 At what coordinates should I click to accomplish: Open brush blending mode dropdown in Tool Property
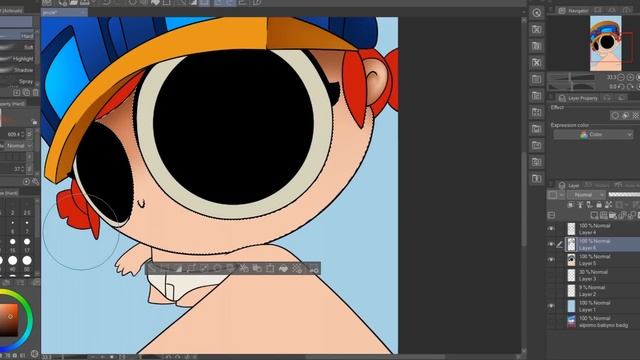pyautogui.click(x=18, y=146)
